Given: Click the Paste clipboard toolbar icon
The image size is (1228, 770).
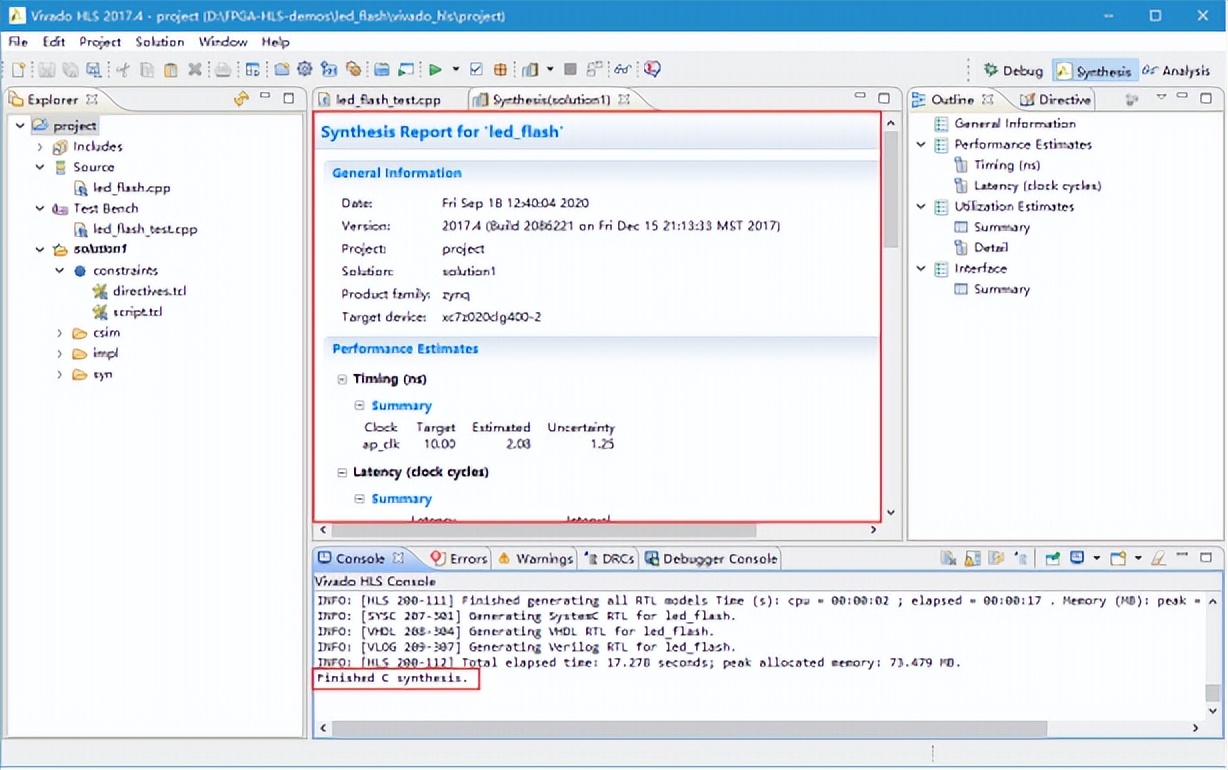Looking at the screenshot, I should 169,69.
